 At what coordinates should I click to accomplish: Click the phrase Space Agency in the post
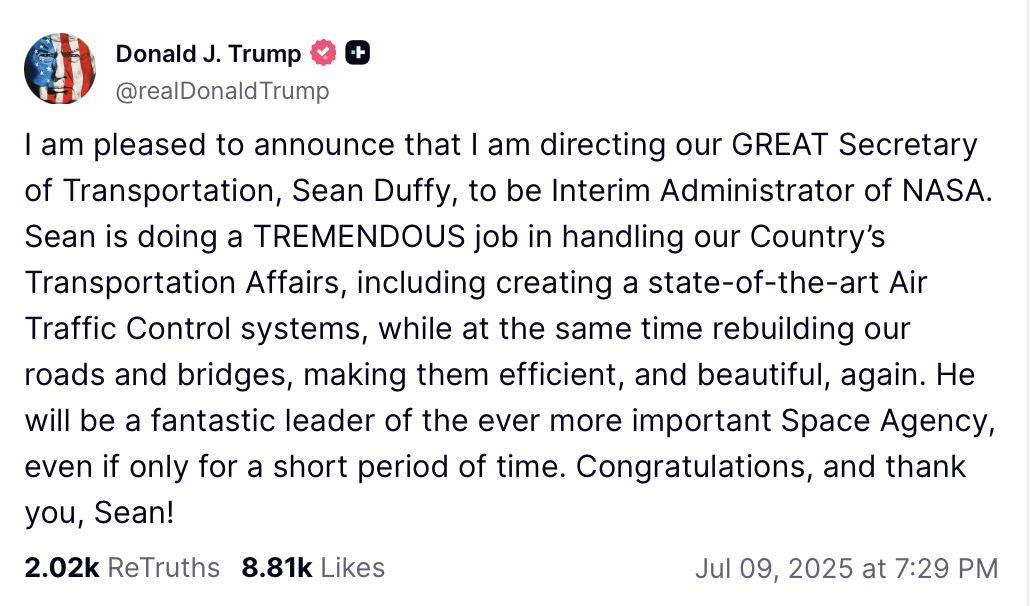[x=888, y=421]
